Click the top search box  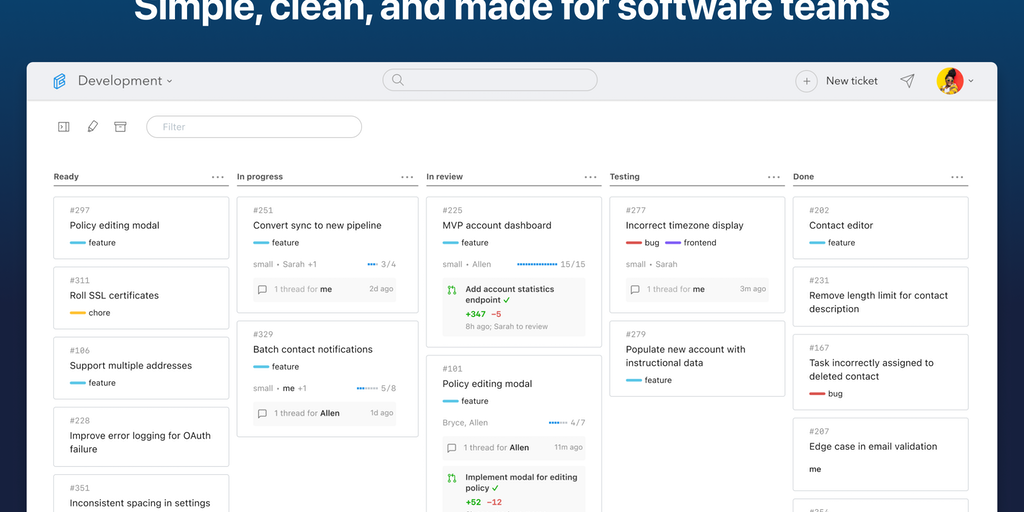(489, 80)
